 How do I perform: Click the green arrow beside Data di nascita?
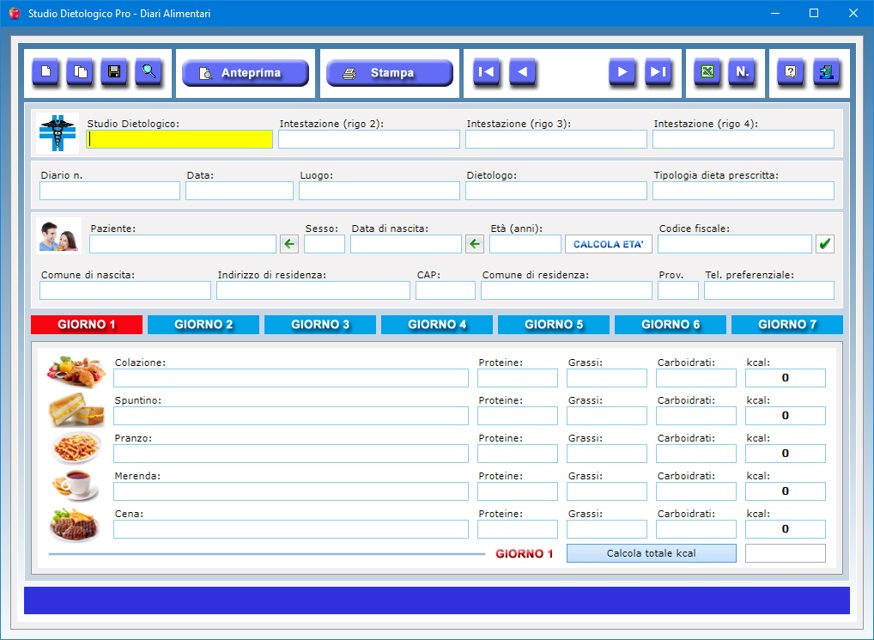coord(474,244)
